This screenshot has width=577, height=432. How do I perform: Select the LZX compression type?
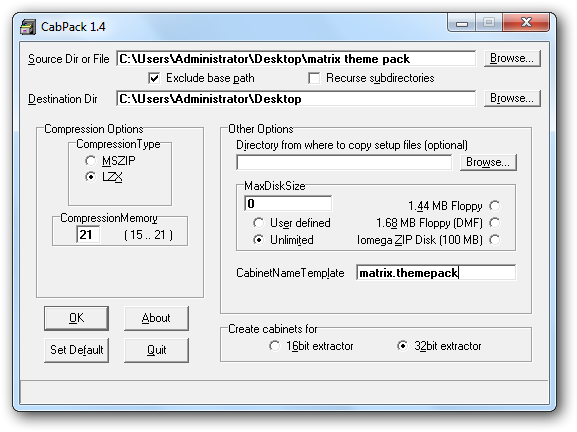[x=90, y=177]
